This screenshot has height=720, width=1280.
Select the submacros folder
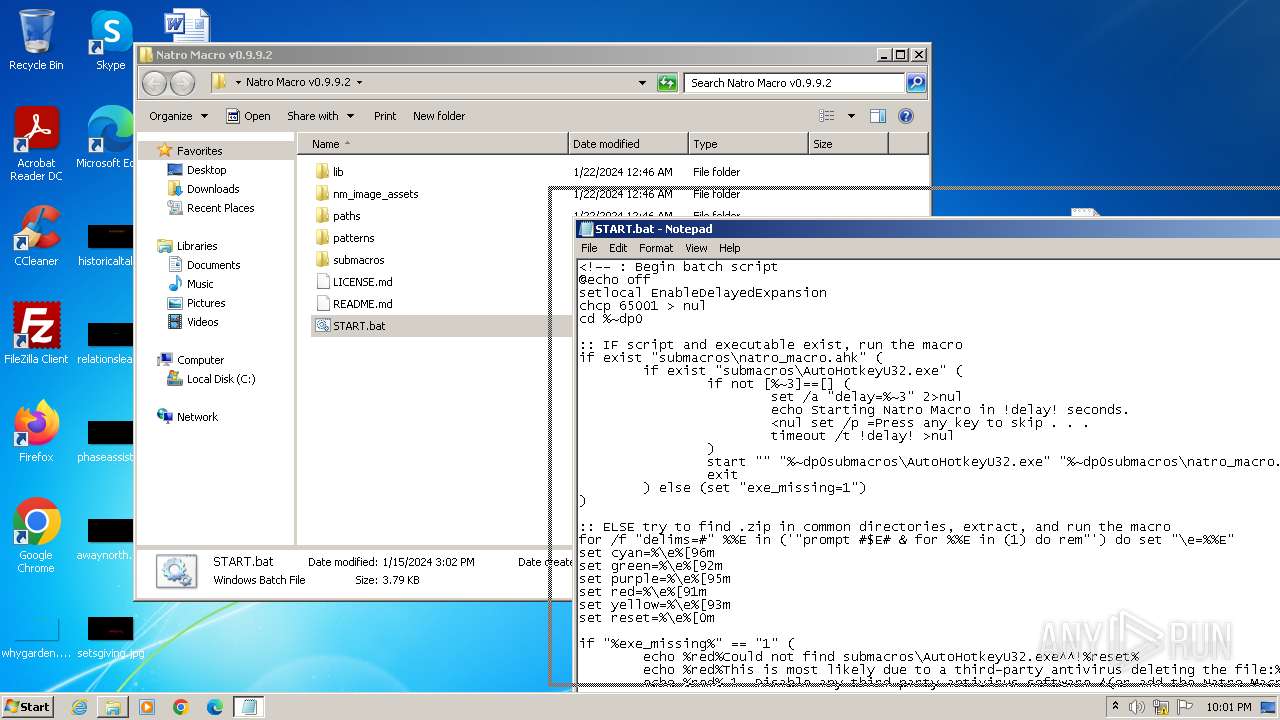358,260
